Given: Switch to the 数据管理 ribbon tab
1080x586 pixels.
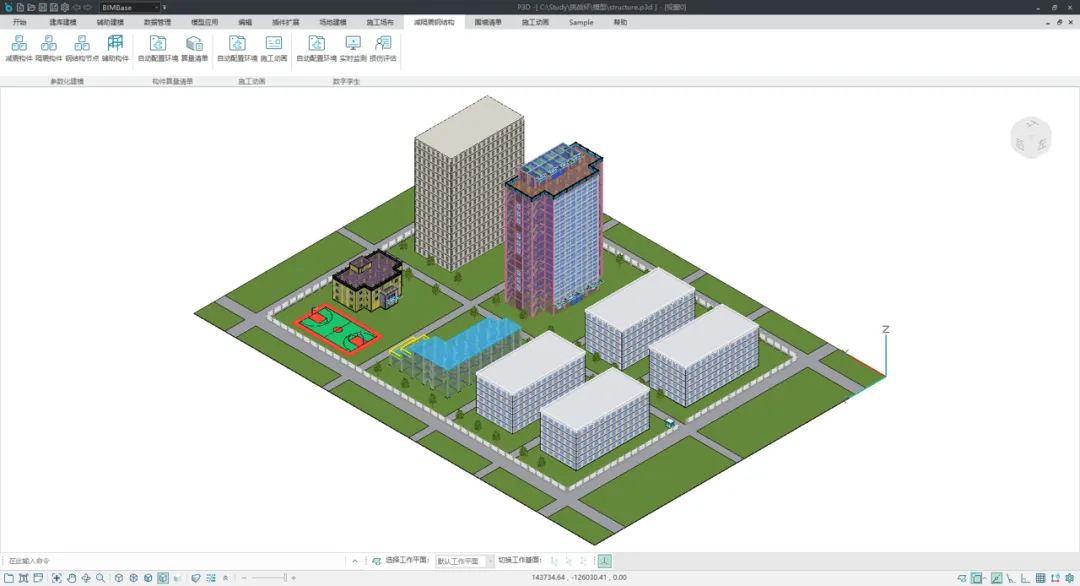Looking at the screenshot, I should (x=157, y=22).
